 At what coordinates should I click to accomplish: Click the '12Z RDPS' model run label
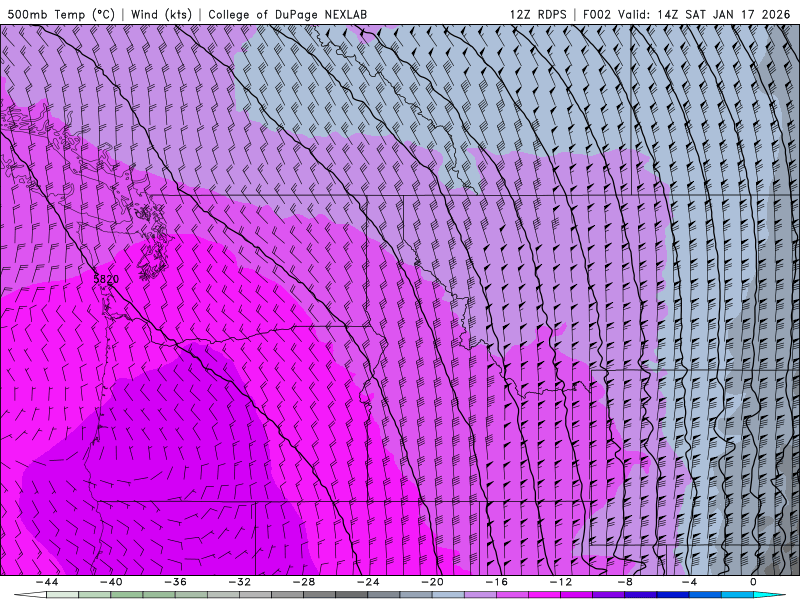coord(538,14)
